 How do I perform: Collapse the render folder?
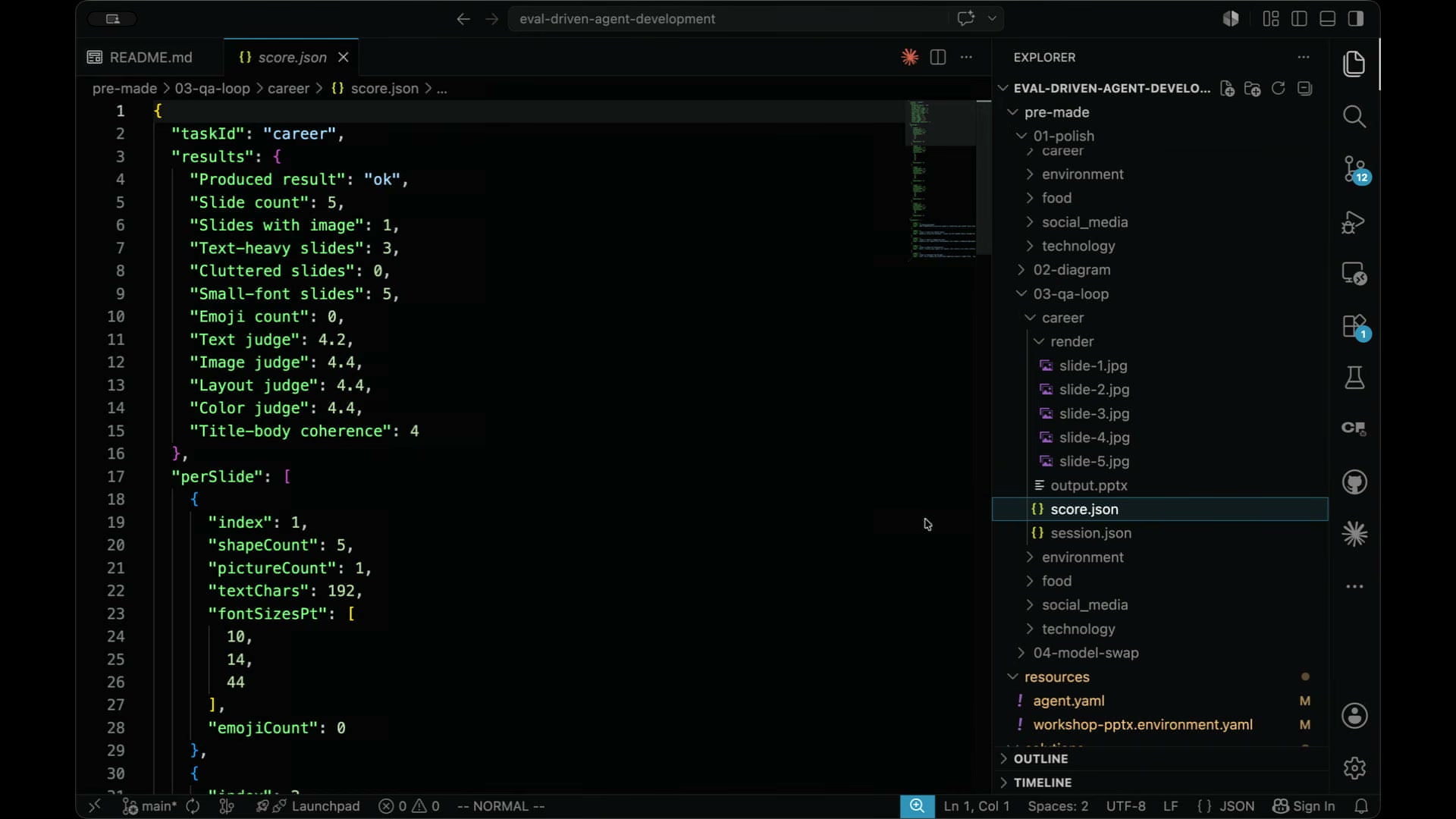(1072, 342)
